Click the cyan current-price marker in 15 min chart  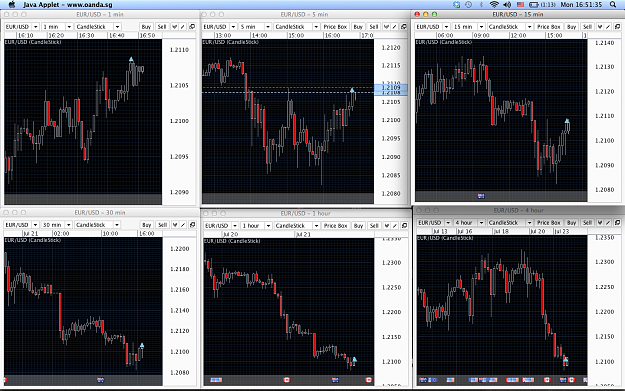click(567, 121)
